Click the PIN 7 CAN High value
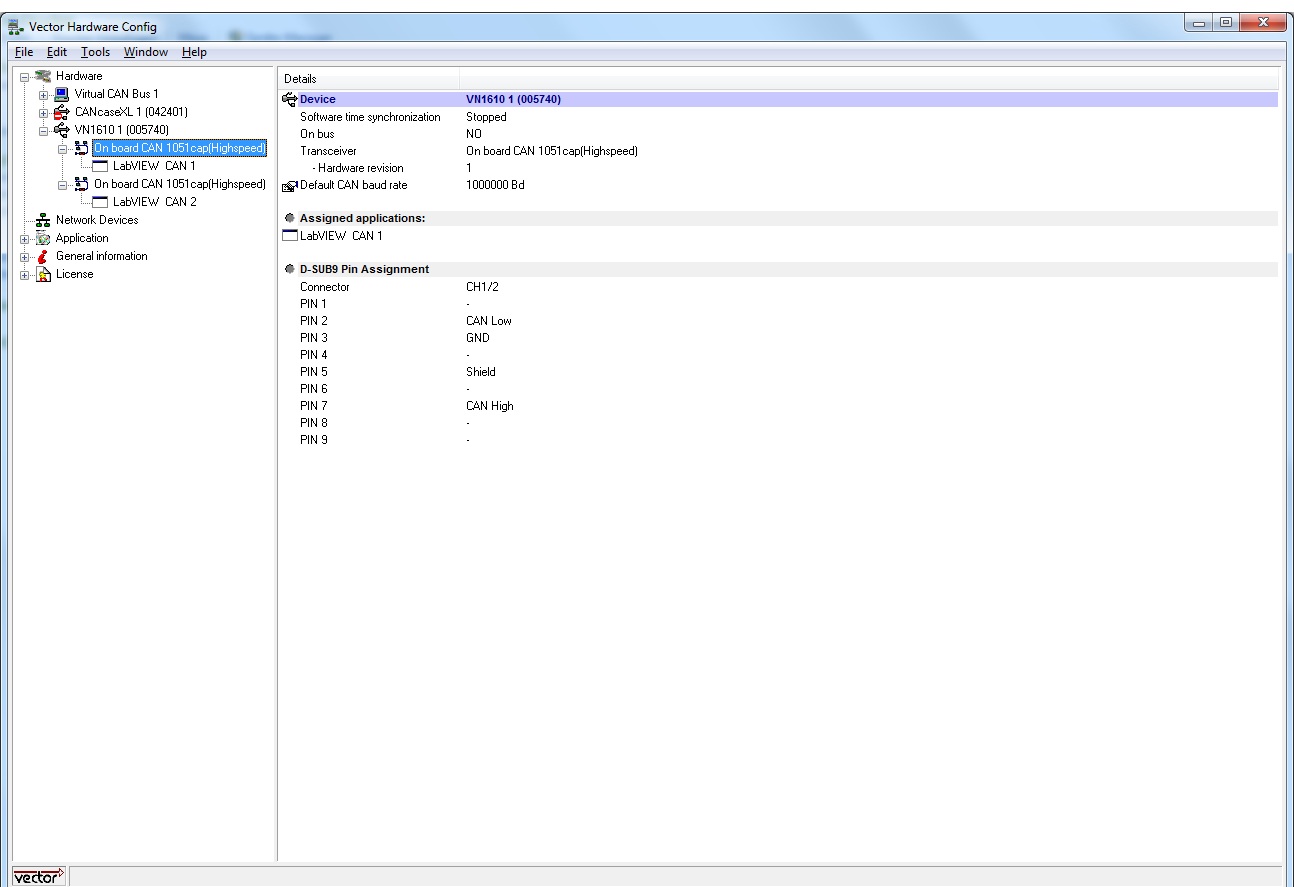Image resolution: width=1294 pixels, height=887 pixels. pyautogui.click(x=490, y=406)
